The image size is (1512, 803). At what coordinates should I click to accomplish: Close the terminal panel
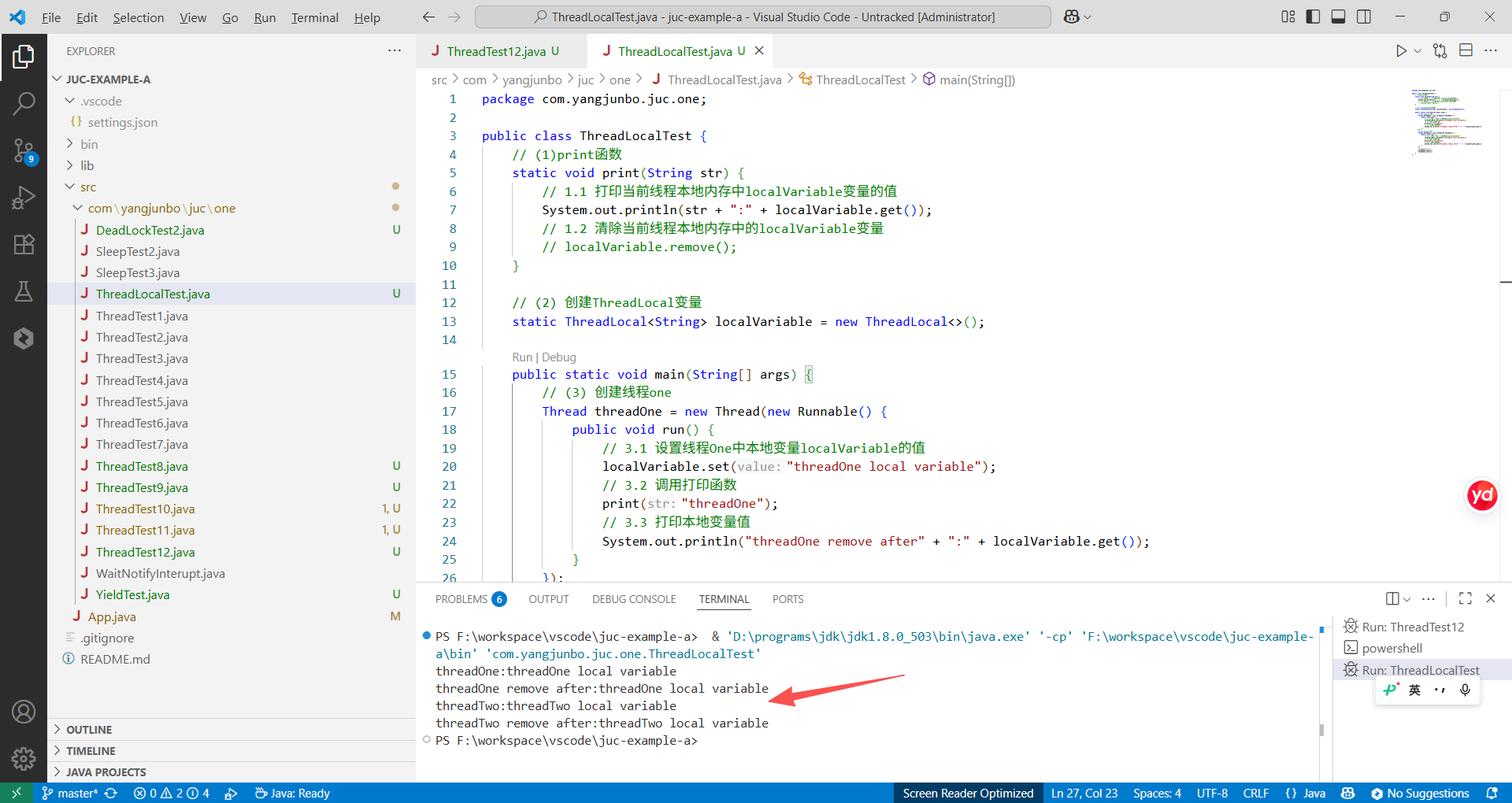(1491, 599)
